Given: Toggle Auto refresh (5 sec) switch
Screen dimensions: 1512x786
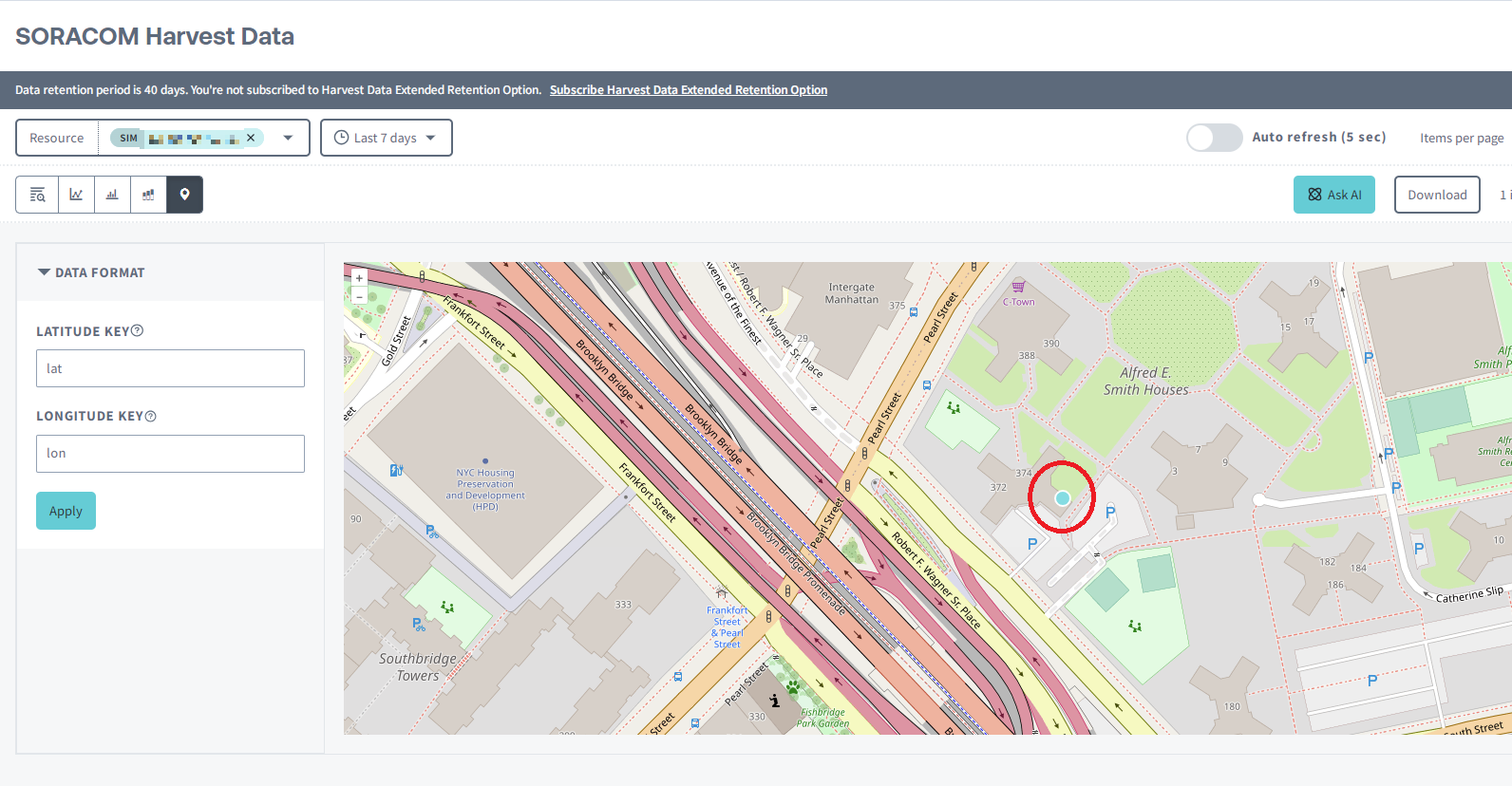Looking at the screenshot, I should 1214,138.
